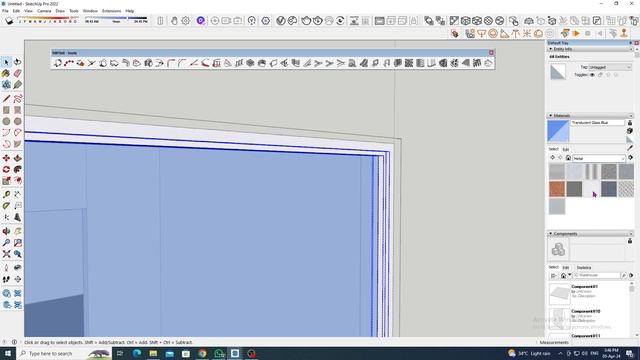Click materials In Model home icon
Viewport: 640px width, 360px height.
tap(568, 158)
